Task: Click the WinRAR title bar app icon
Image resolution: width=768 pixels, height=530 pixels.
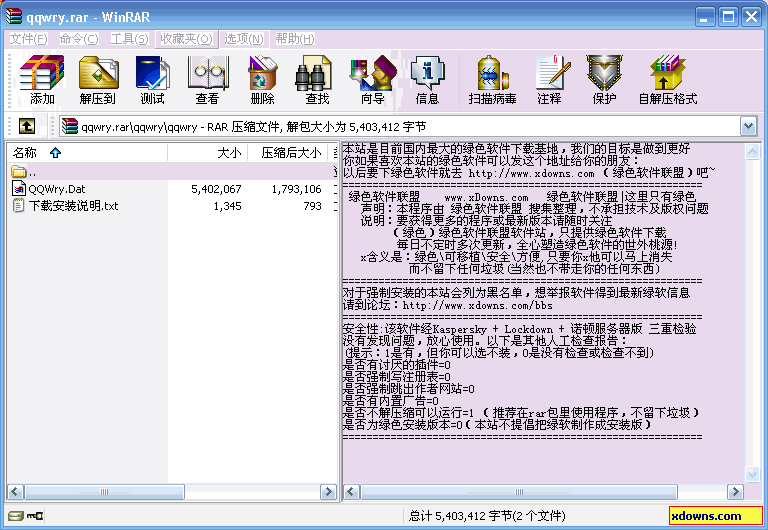Action: [x=14, y=16]
